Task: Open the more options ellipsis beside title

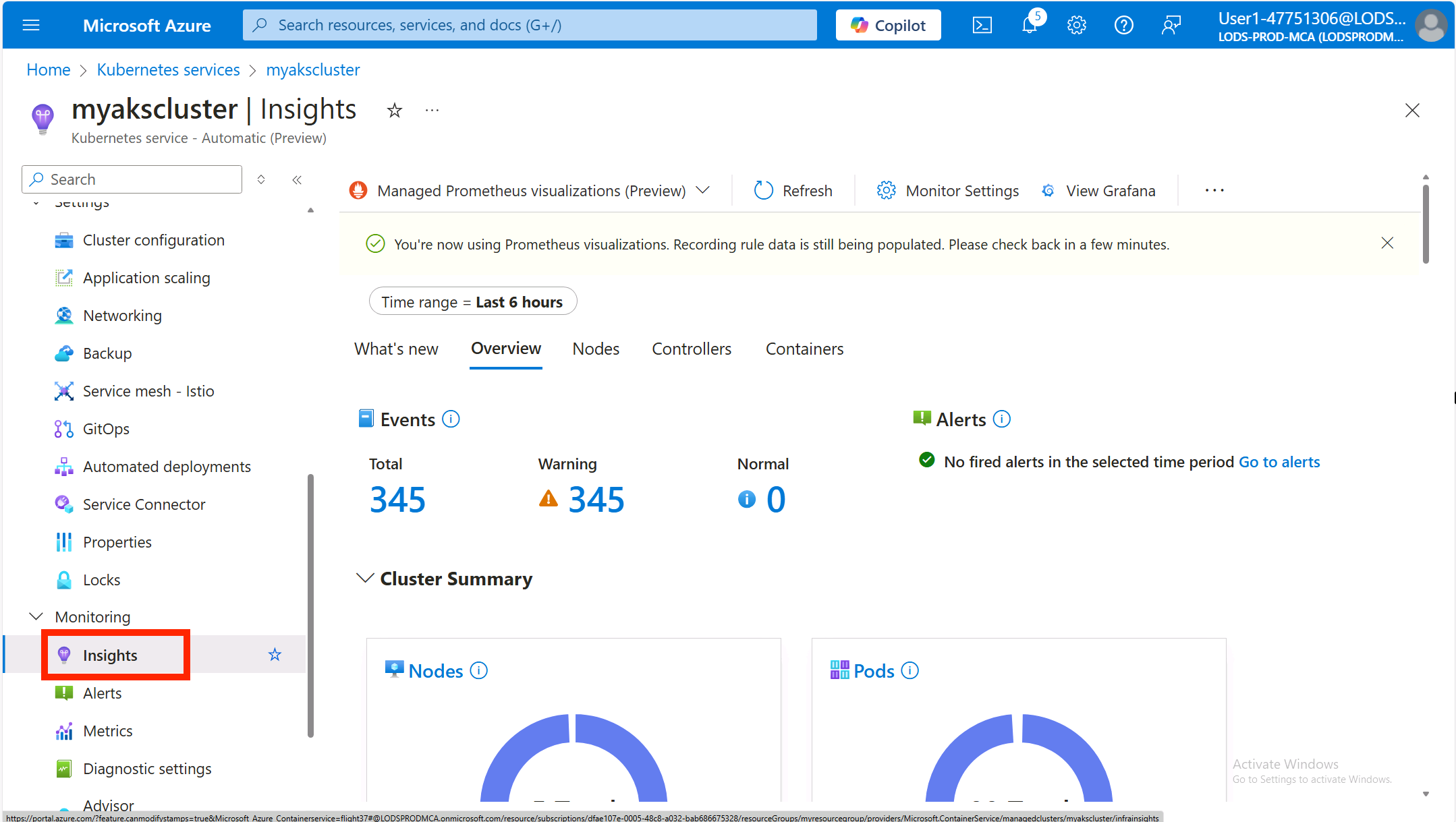Action: pos(432,110)
